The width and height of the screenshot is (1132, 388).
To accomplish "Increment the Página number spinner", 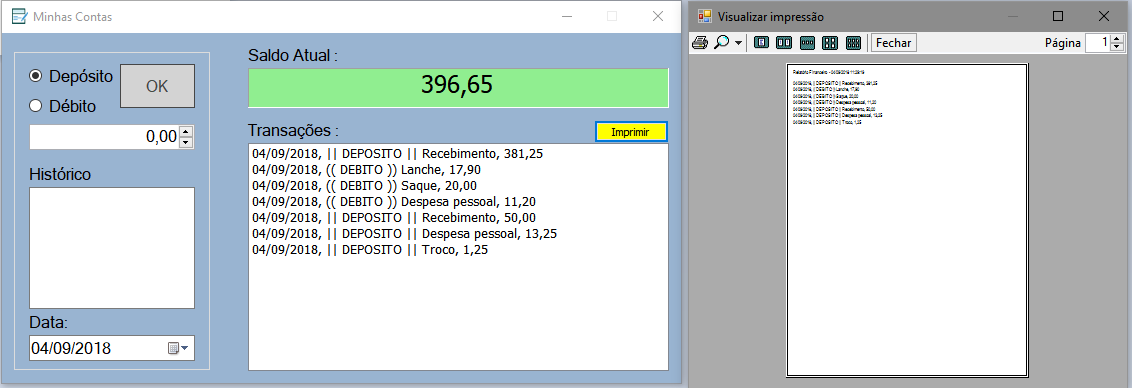I will [1117, 39].
